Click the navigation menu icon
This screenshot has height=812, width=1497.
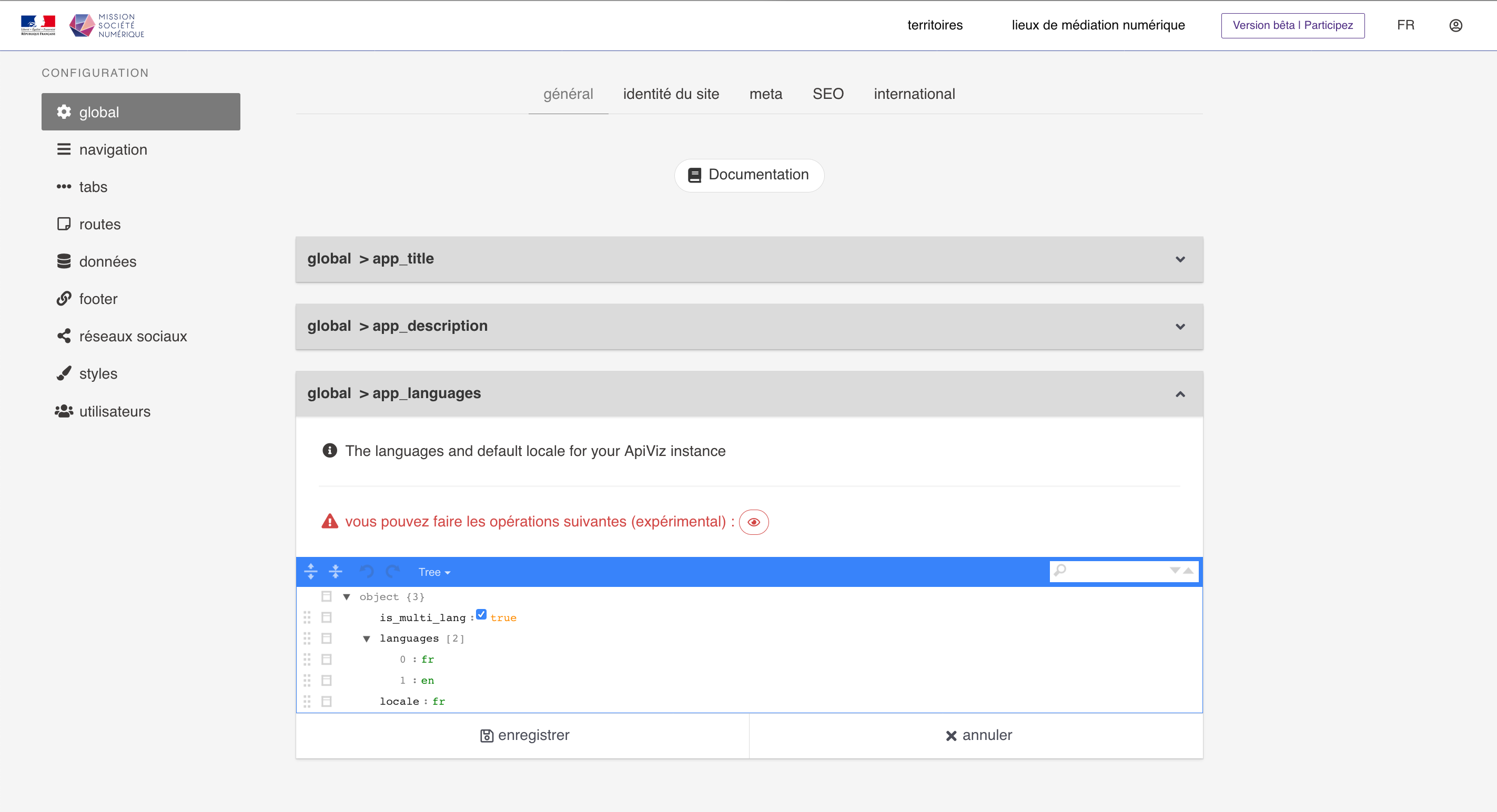(64, 149)
